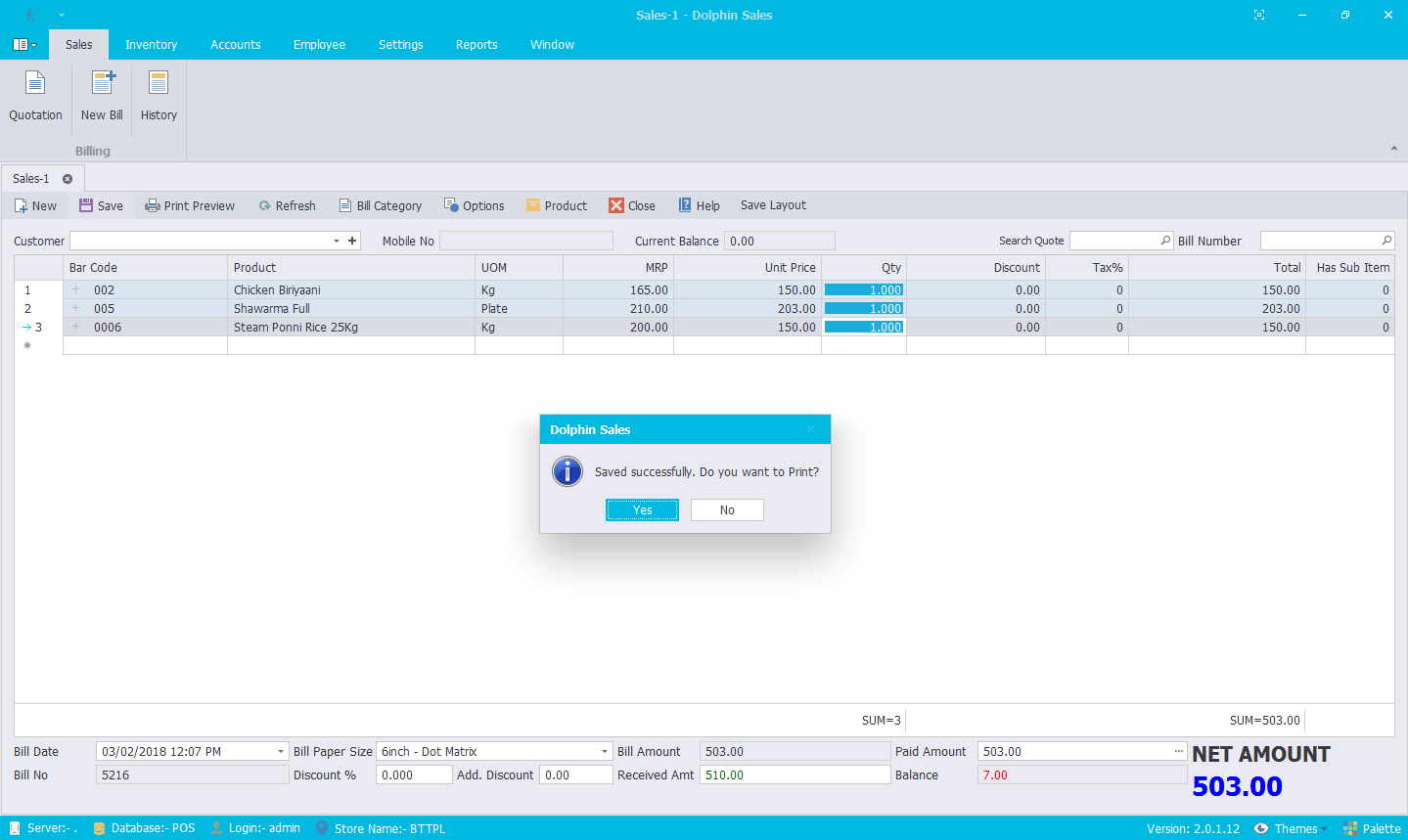
Task: Open Print Preview
Action: pyautogui.click(x=190, y=205)
